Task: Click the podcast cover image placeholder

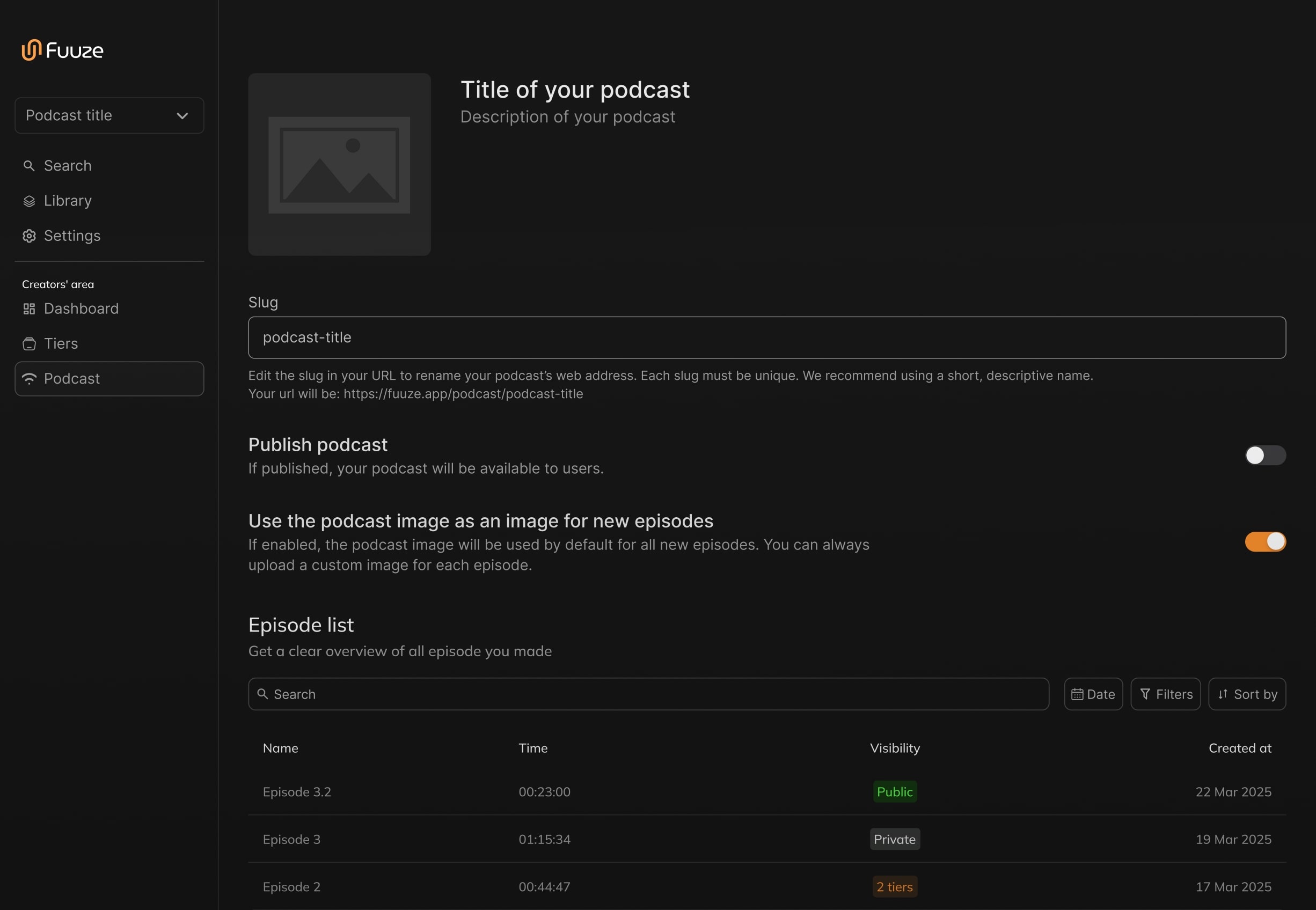Action: (x=339, y=165)
